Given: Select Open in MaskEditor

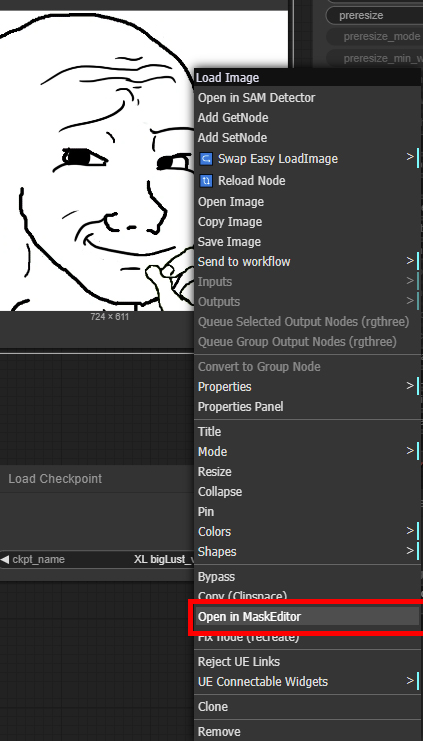Looking at the screenshot, I should coord(307,617).
